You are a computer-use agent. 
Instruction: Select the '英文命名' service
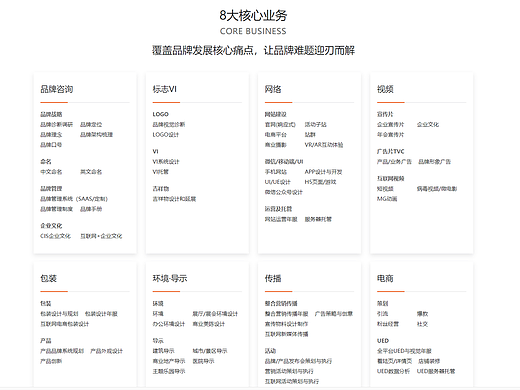pos(91,172)
